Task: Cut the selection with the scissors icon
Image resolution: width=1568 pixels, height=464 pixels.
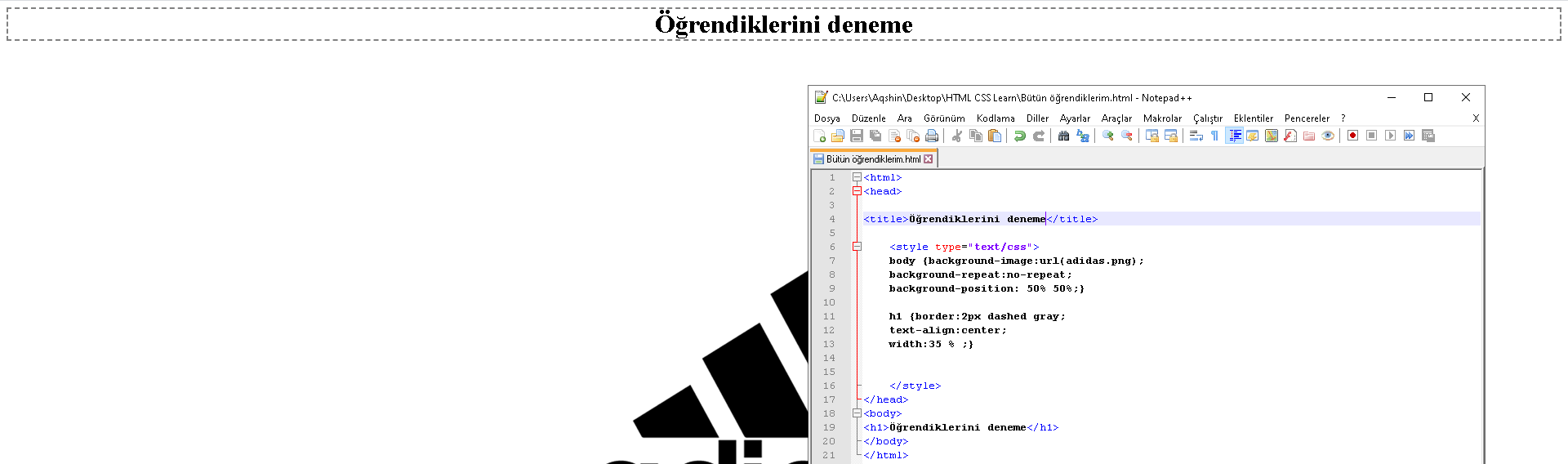Action: click(x=957, y=136)
